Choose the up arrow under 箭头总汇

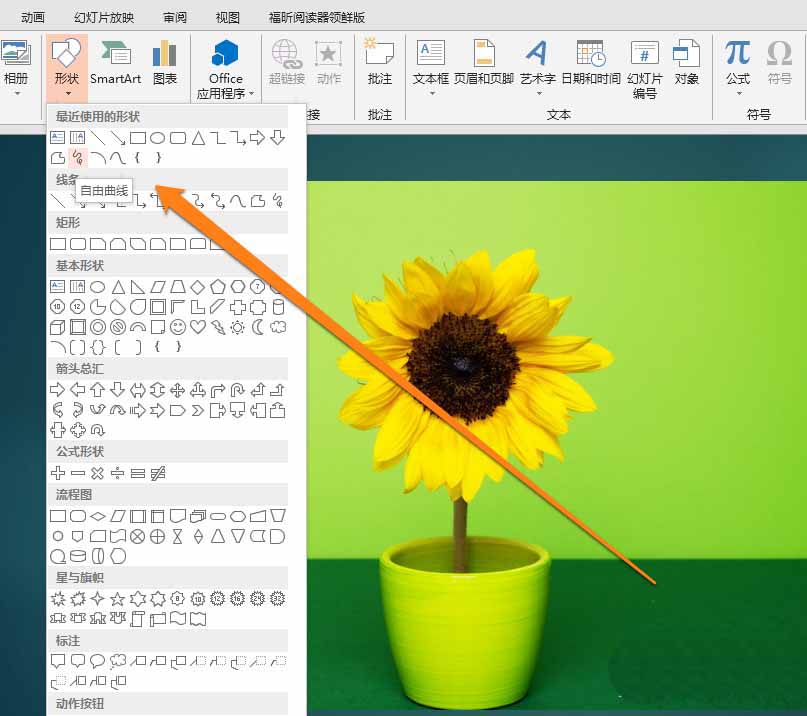pos(98,390)
